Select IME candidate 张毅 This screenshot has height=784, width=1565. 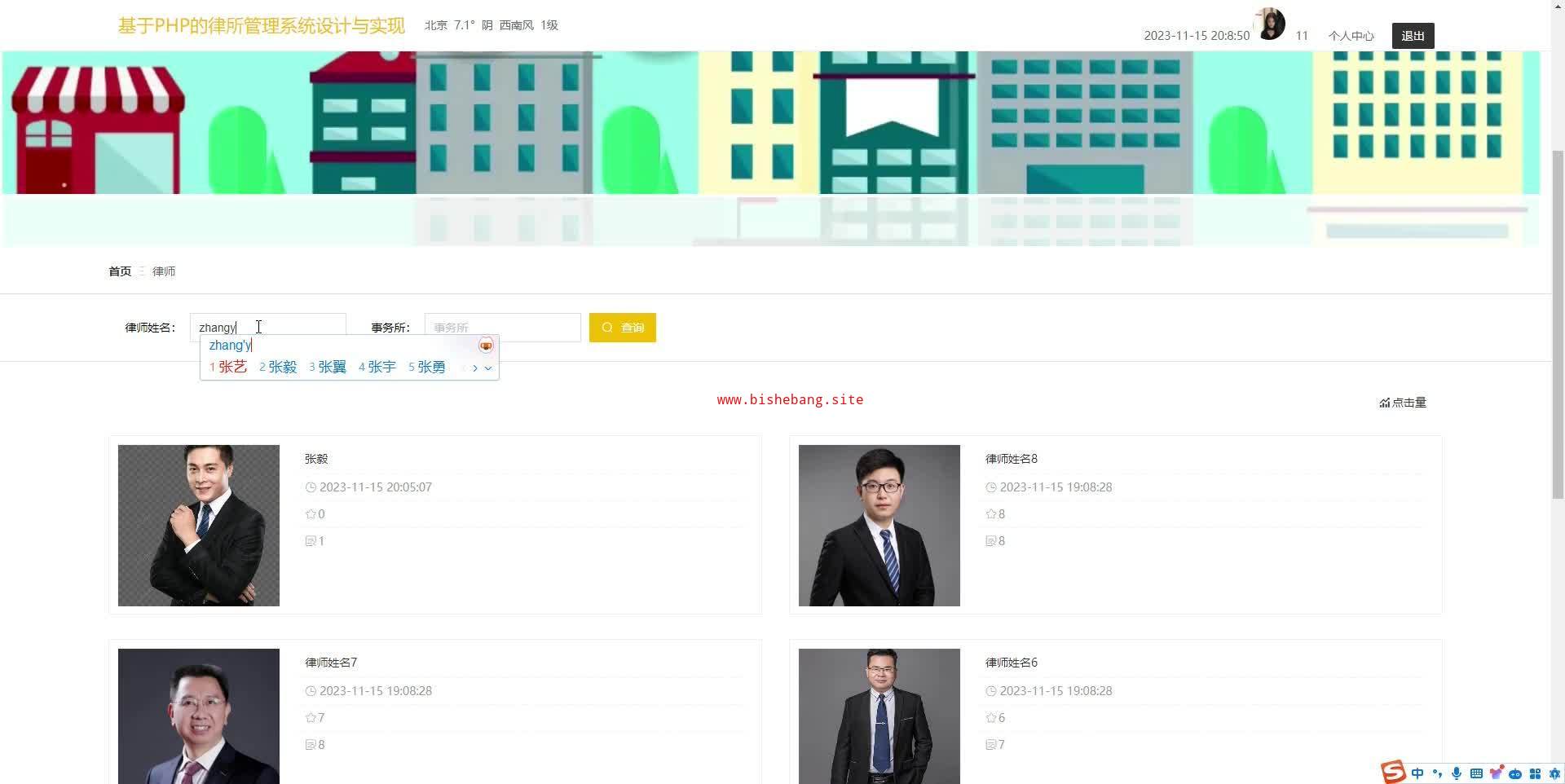point(278,367)
